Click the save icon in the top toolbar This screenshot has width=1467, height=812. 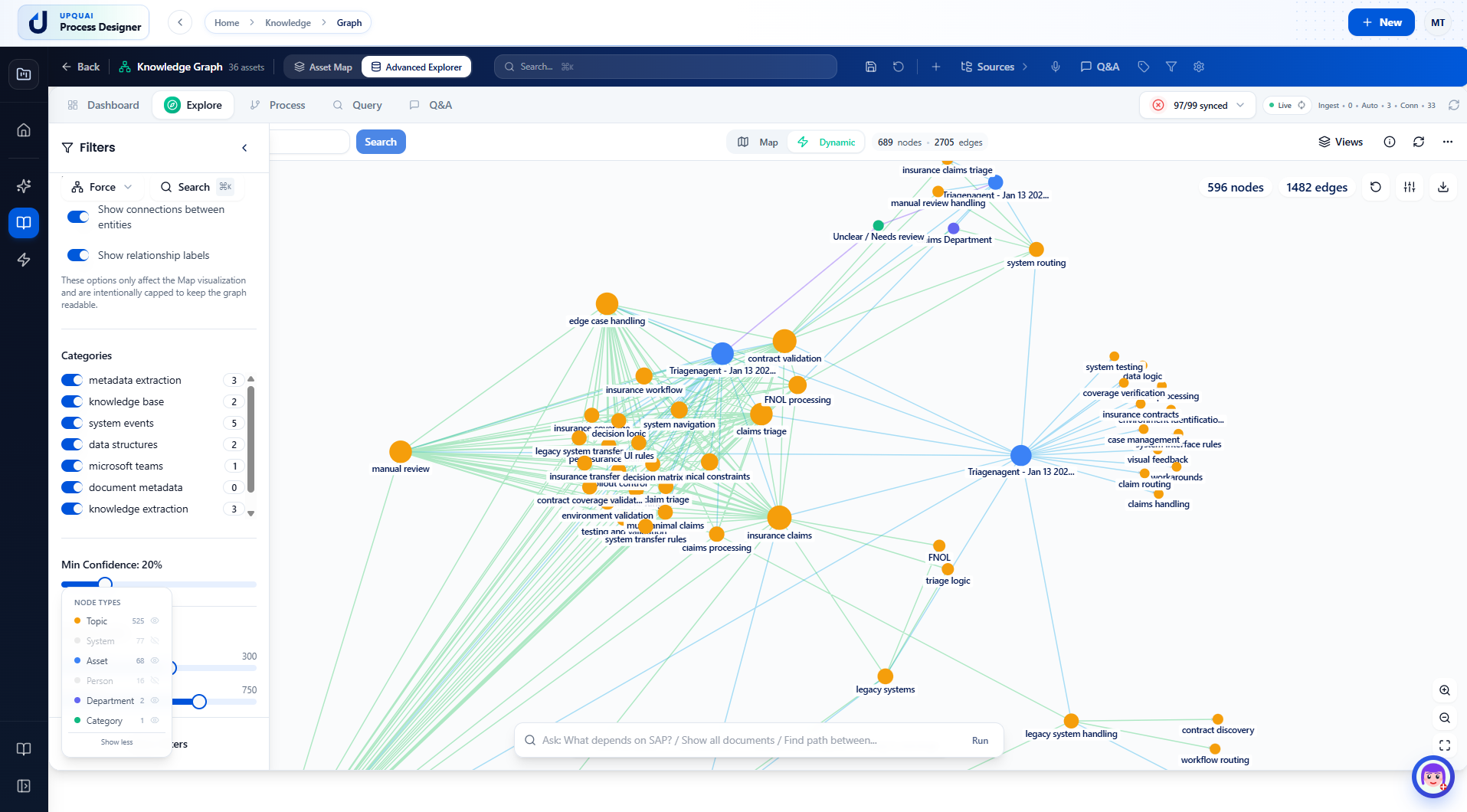point(869,67)
